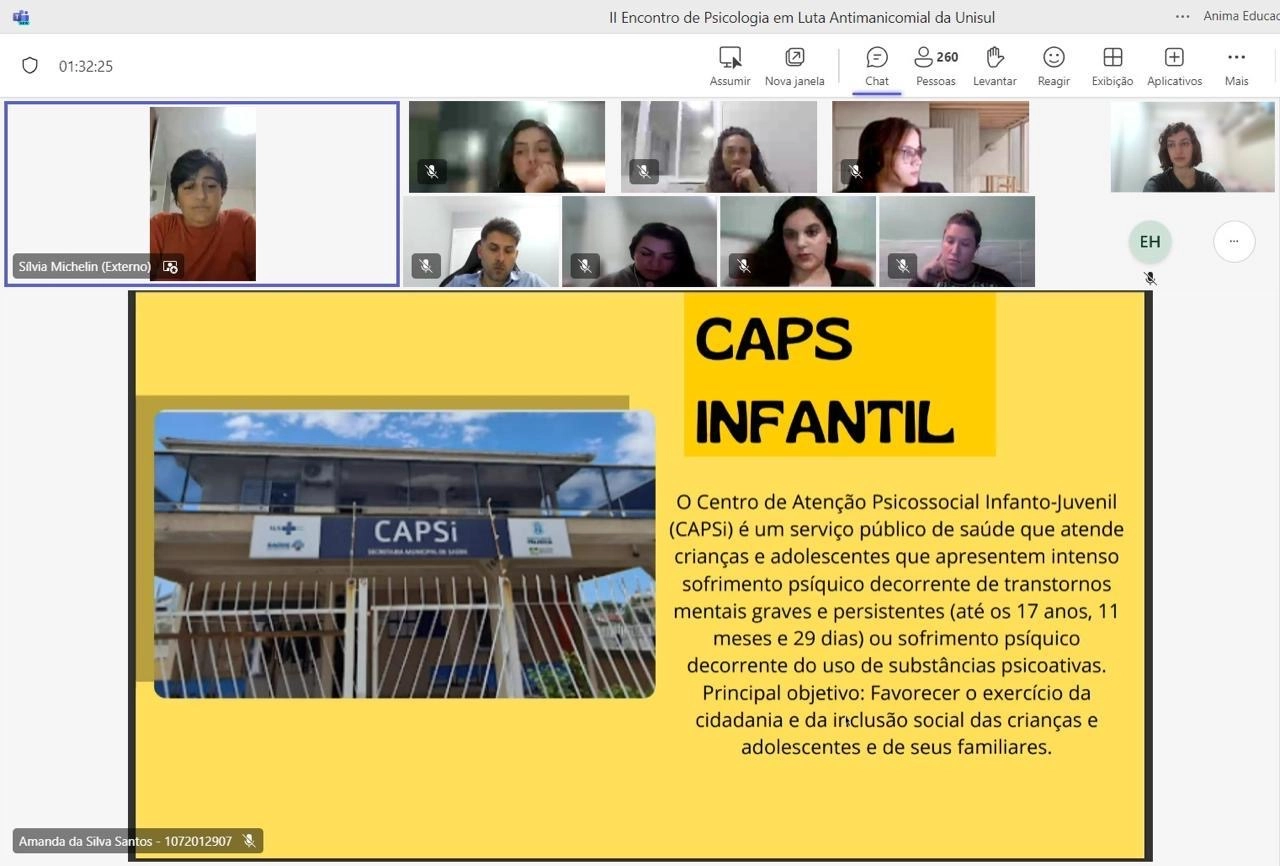Click the meeting title text

point(802,17)
